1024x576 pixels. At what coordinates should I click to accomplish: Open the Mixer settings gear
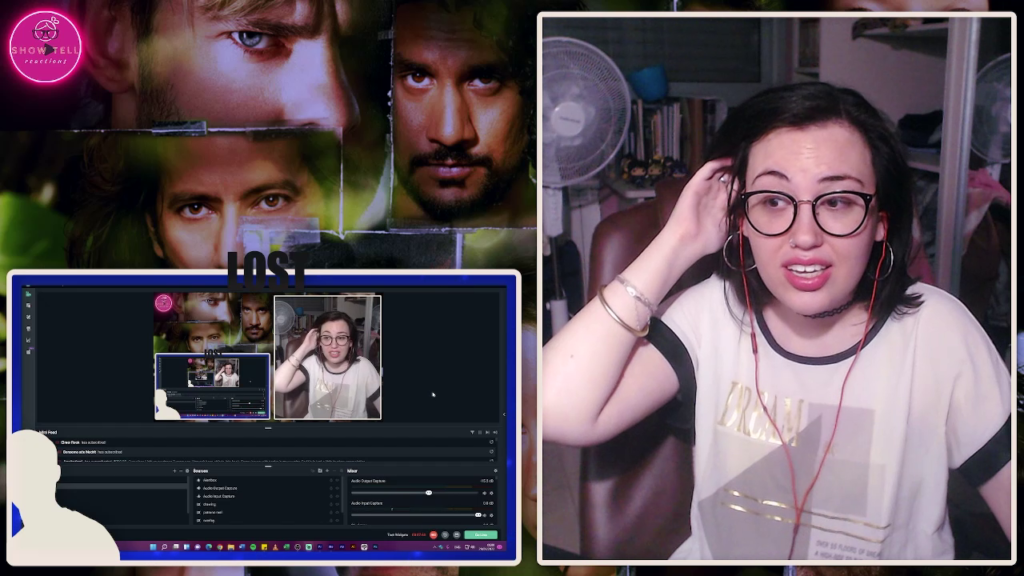pyautogui.click(x=495, y=470)
